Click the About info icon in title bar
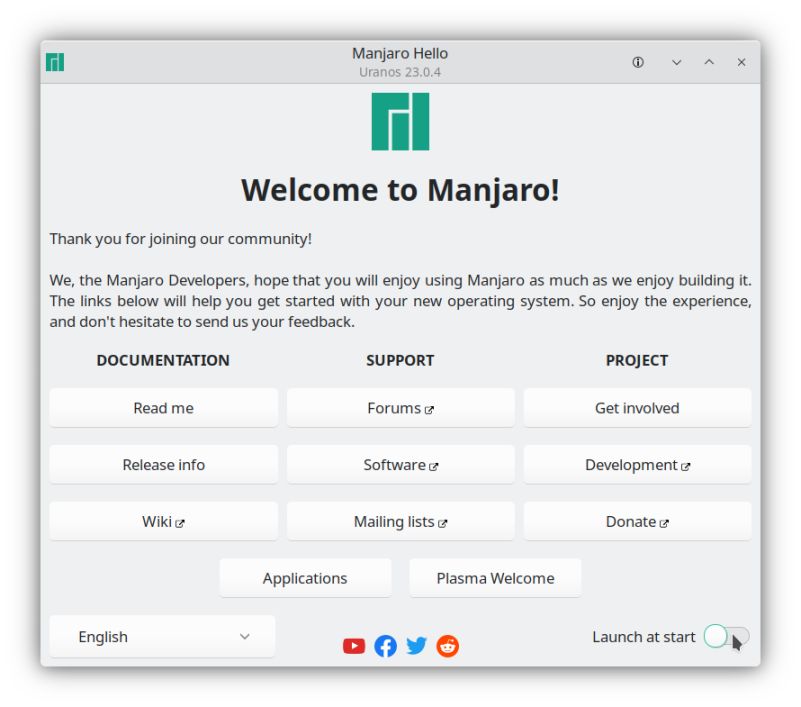801x707 pixels. click(638, 62)
